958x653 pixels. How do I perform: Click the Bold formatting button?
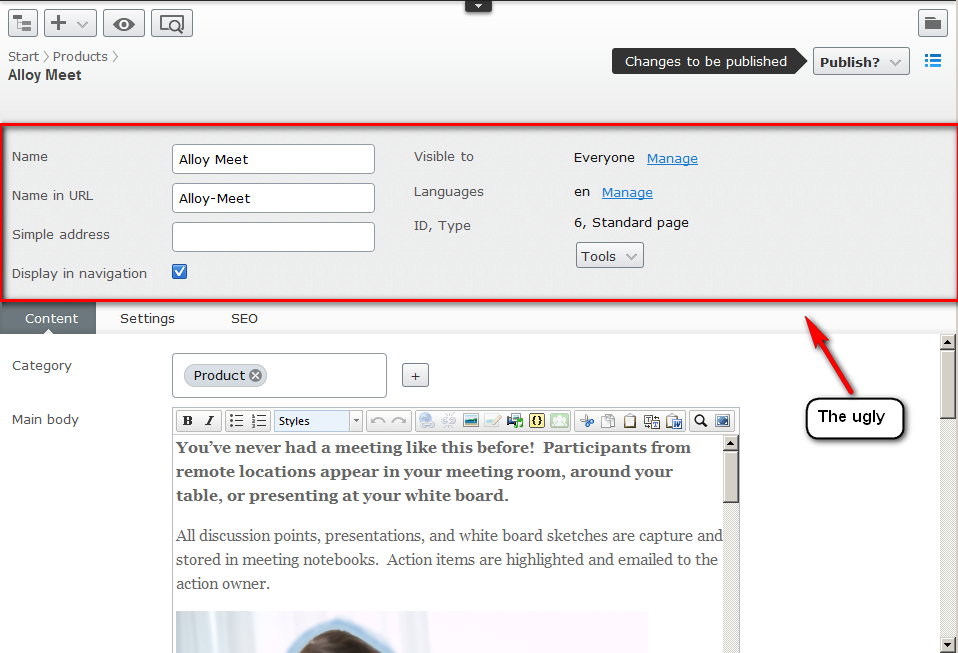(x=189, y=421)
